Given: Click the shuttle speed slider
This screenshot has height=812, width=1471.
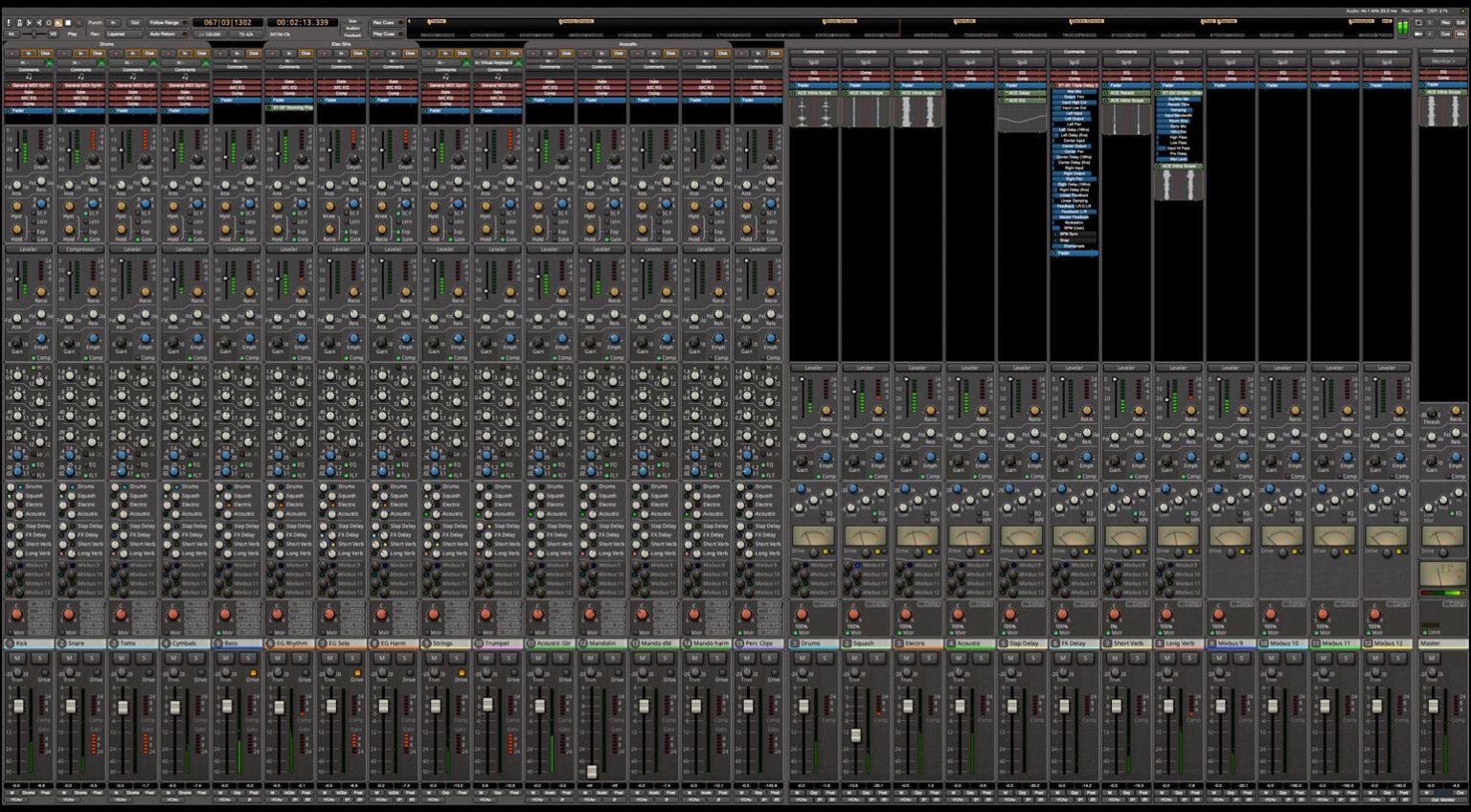Looking at the screenshot, I should tap(34, 34).
